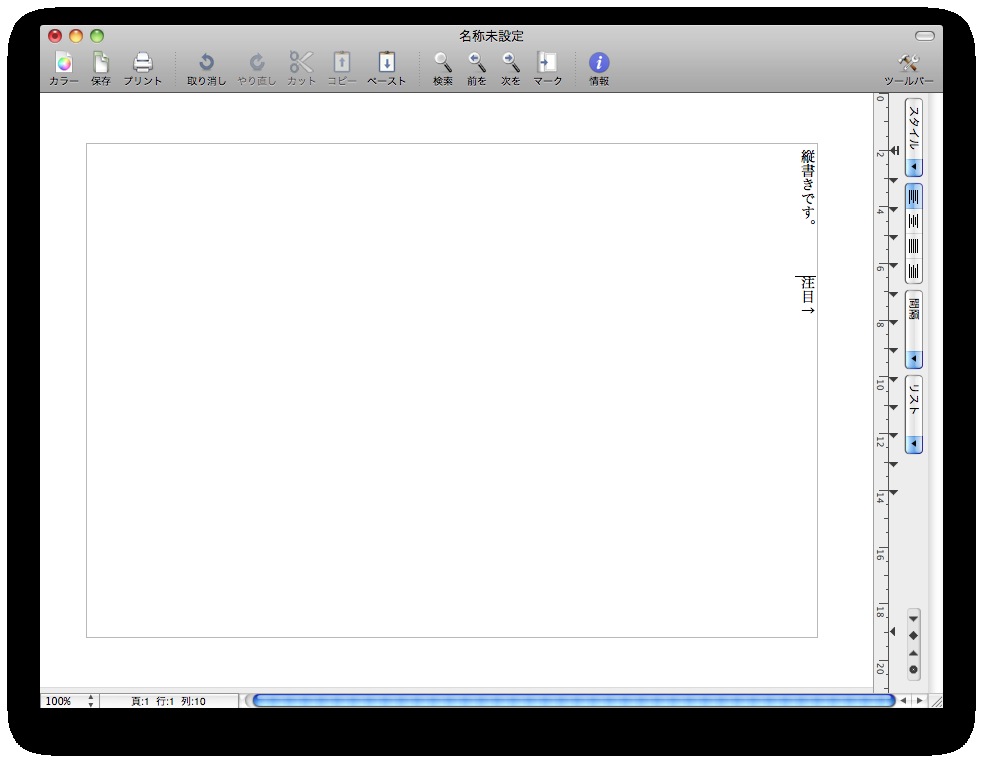The height and width of the screenshot is (763, 983).
Task: Minimize window with yellow button
Action: pyautogui.click(x=76, y=36)
